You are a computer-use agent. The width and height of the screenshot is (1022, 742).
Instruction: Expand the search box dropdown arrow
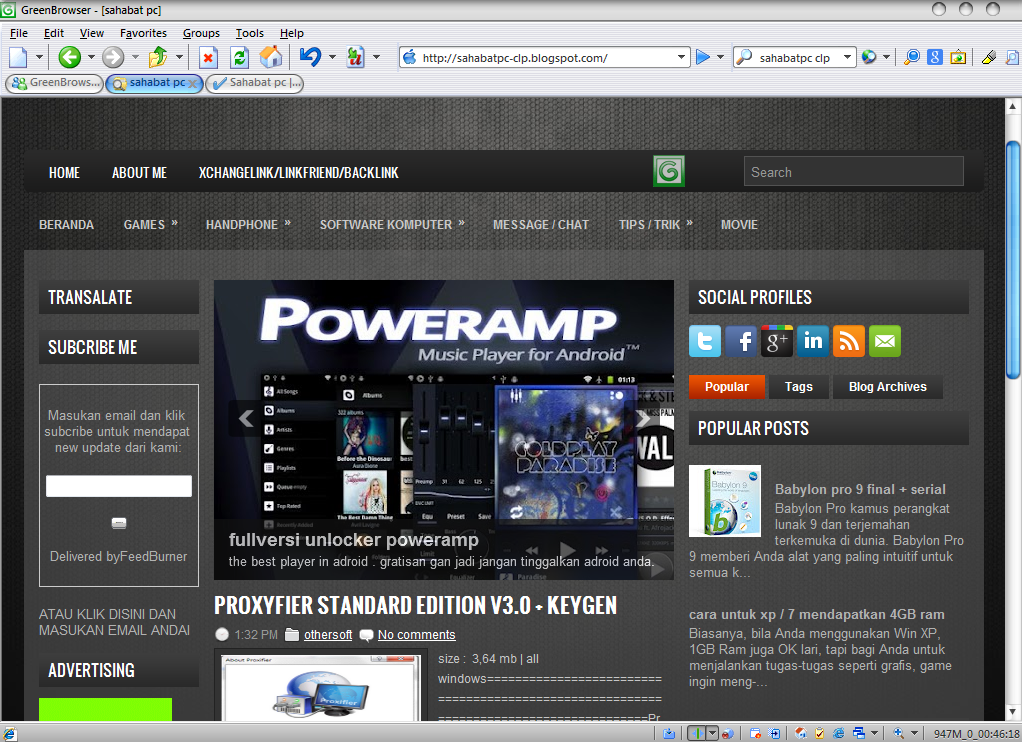[x=847, y=57]
